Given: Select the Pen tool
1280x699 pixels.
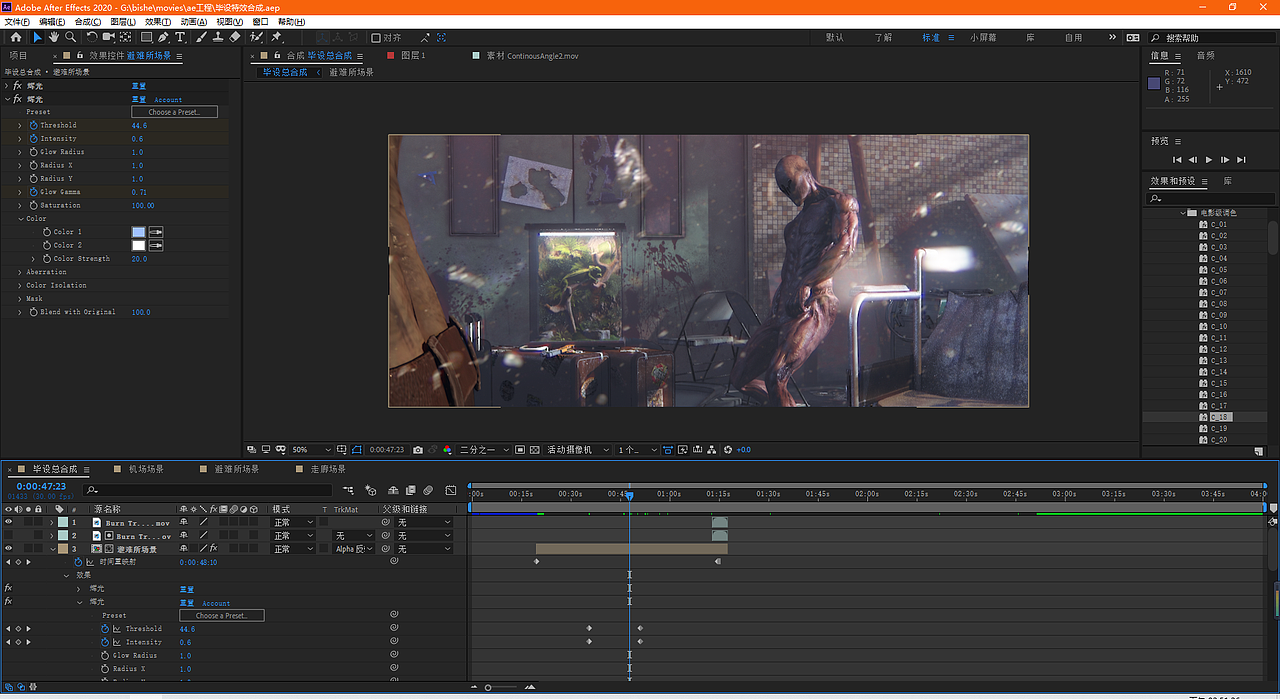Looking at the screenshot, I should pyautogui.click(x=163, y=37).
